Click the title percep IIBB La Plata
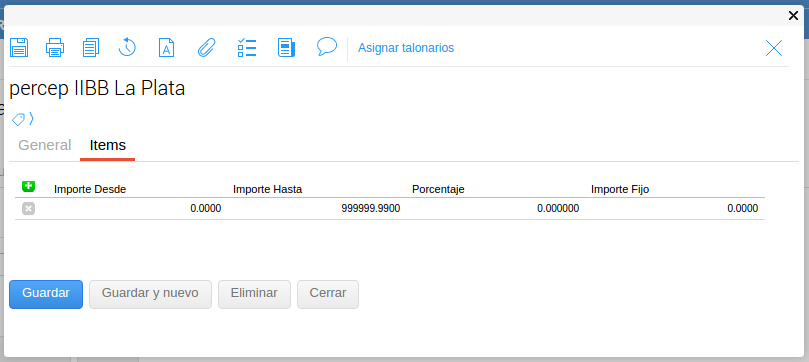Screen dimensions: 809x362 (97, 89)
